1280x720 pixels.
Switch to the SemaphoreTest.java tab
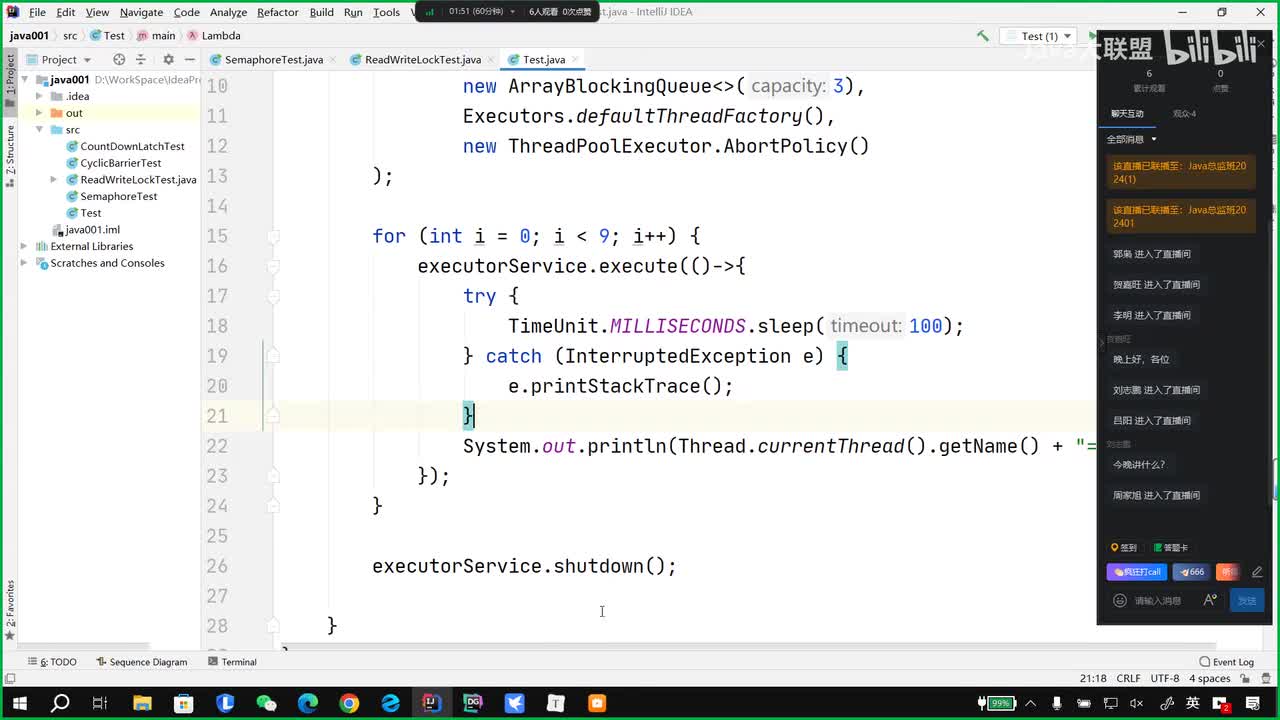(274, 60)
